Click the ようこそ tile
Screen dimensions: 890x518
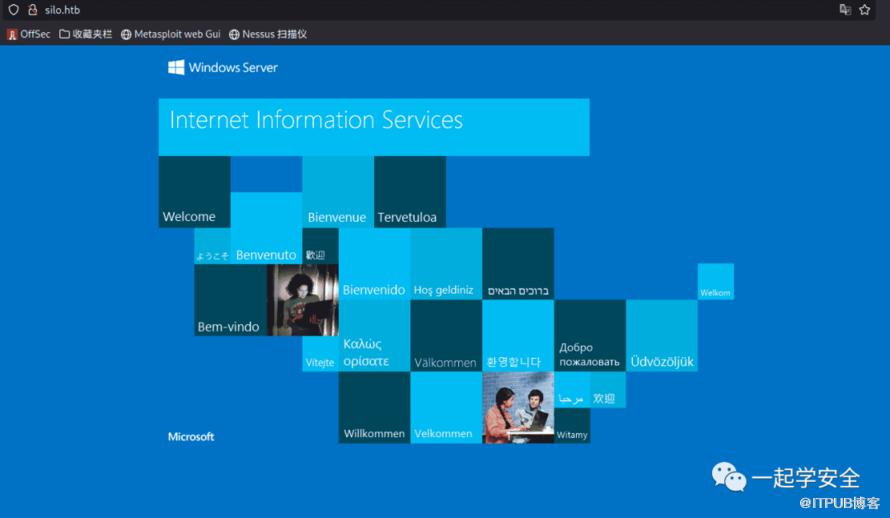tap(212, 246)
